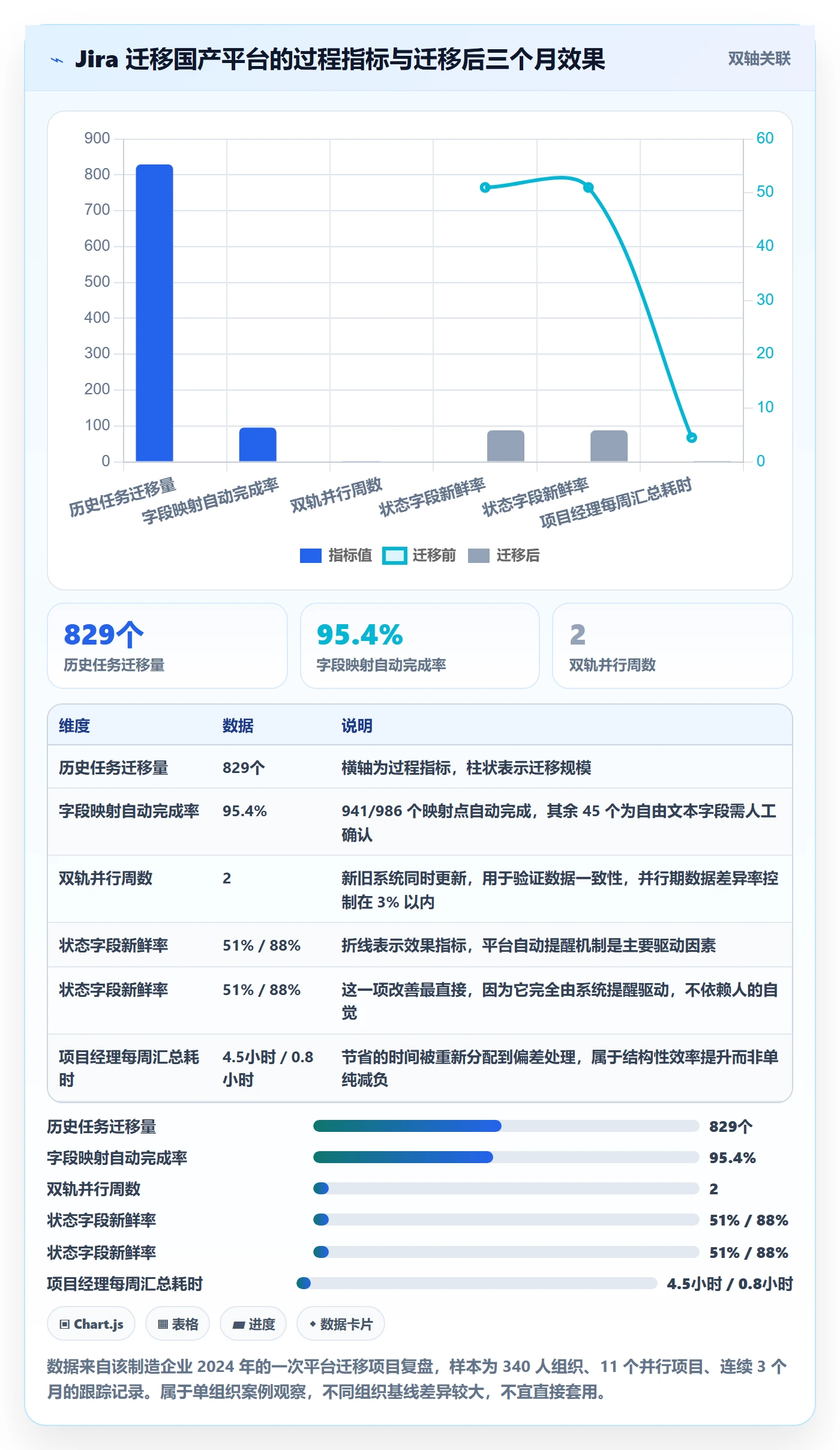
Task: Click the 双轨并行周数 progress bar
Action: coord(506,1188)
